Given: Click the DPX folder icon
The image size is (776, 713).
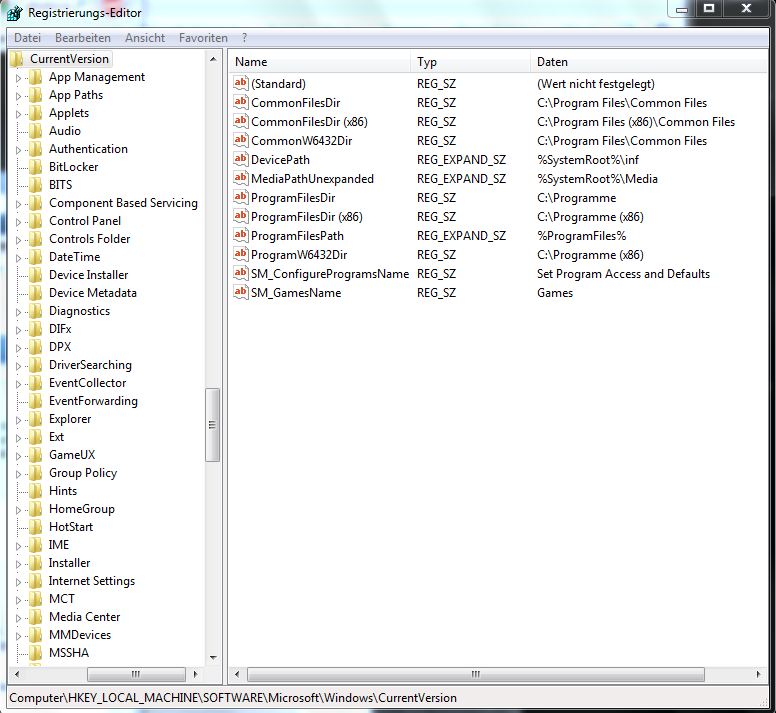Looking at the screenshot, I should pyautogui.click(x=36, y=347).
